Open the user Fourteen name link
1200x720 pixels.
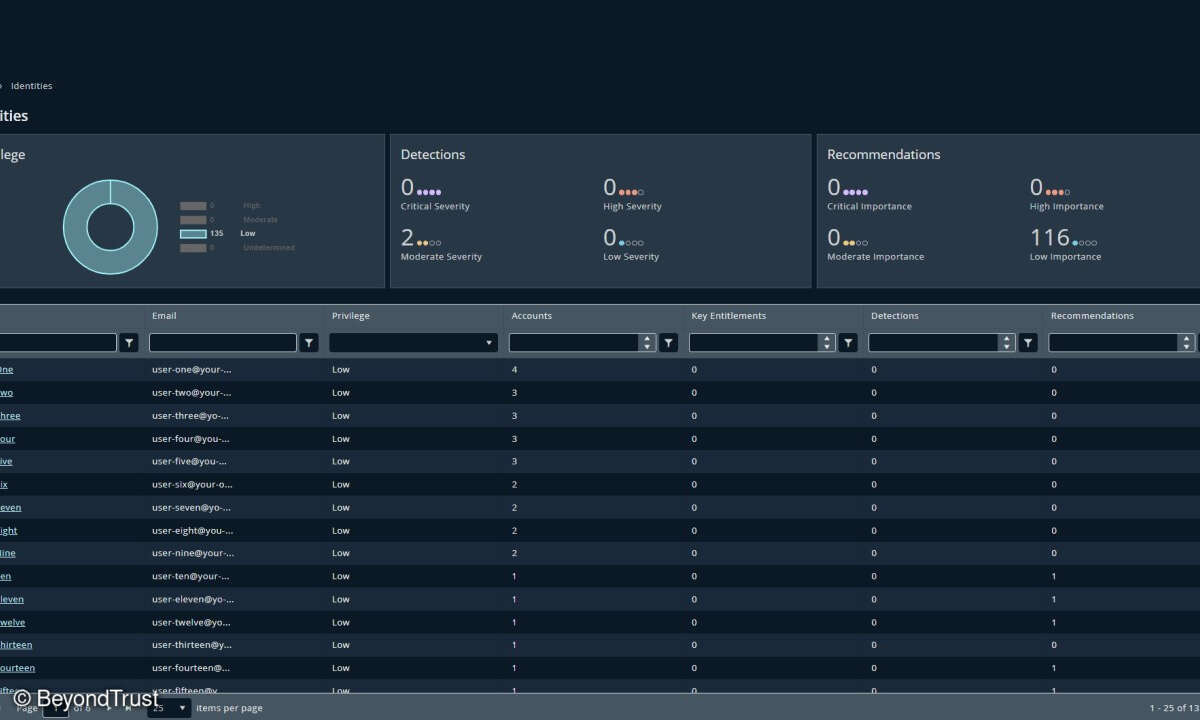[x=17, y=668]
